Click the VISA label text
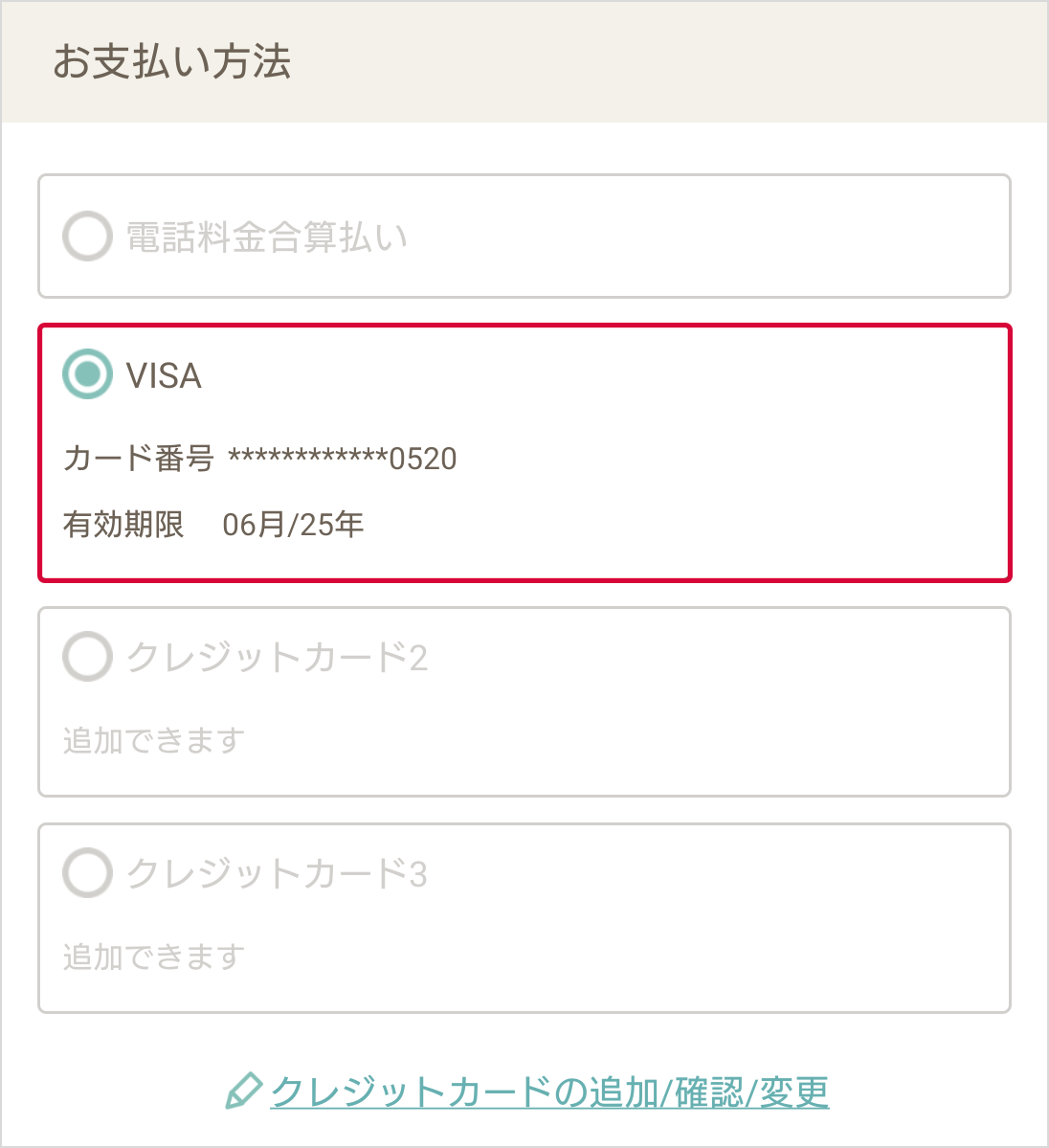The width and height of the screenshot is (1049, 1148). (164, 375)
